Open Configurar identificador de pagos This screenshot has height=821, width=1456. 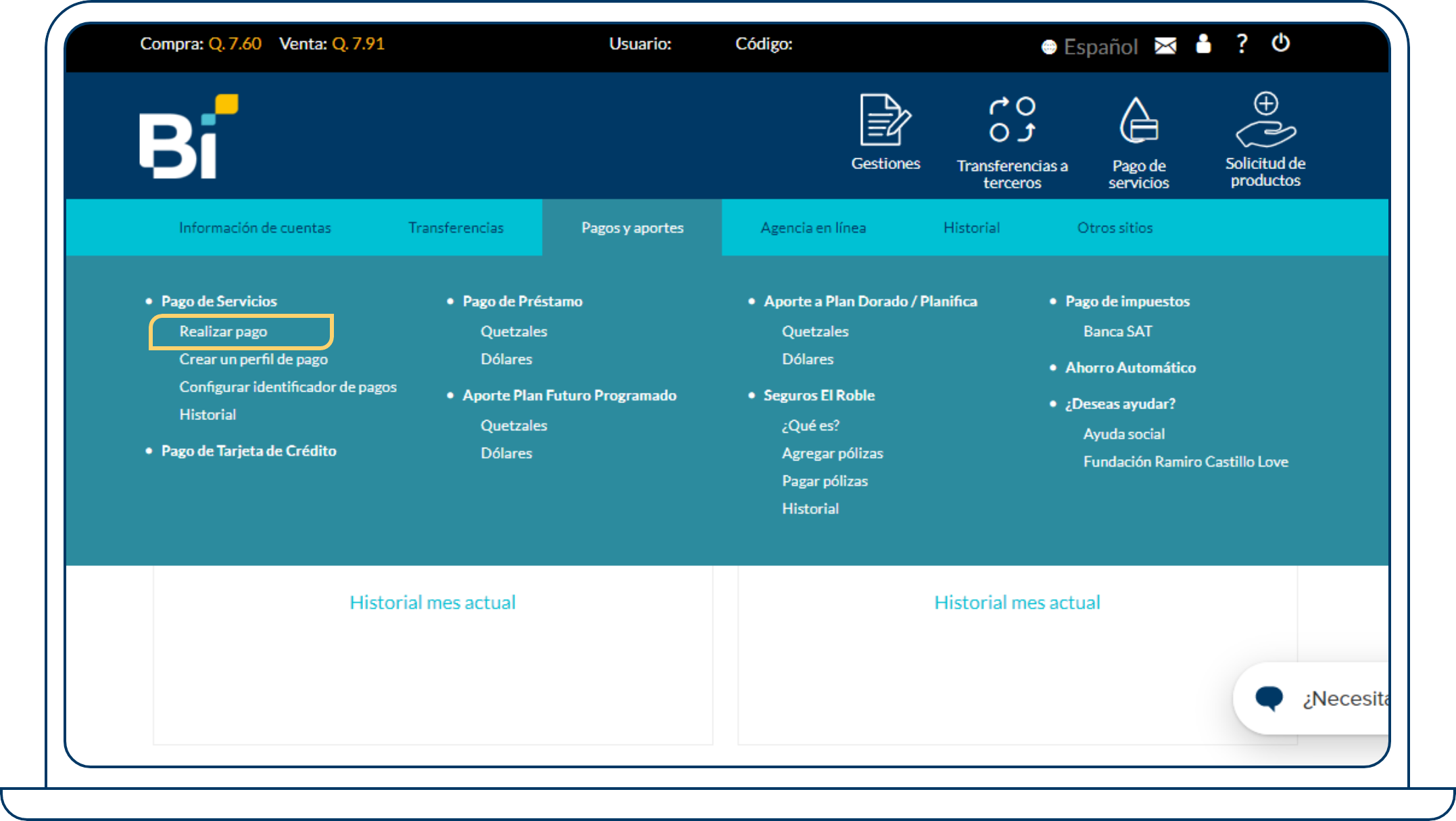(x=288, y=387)
